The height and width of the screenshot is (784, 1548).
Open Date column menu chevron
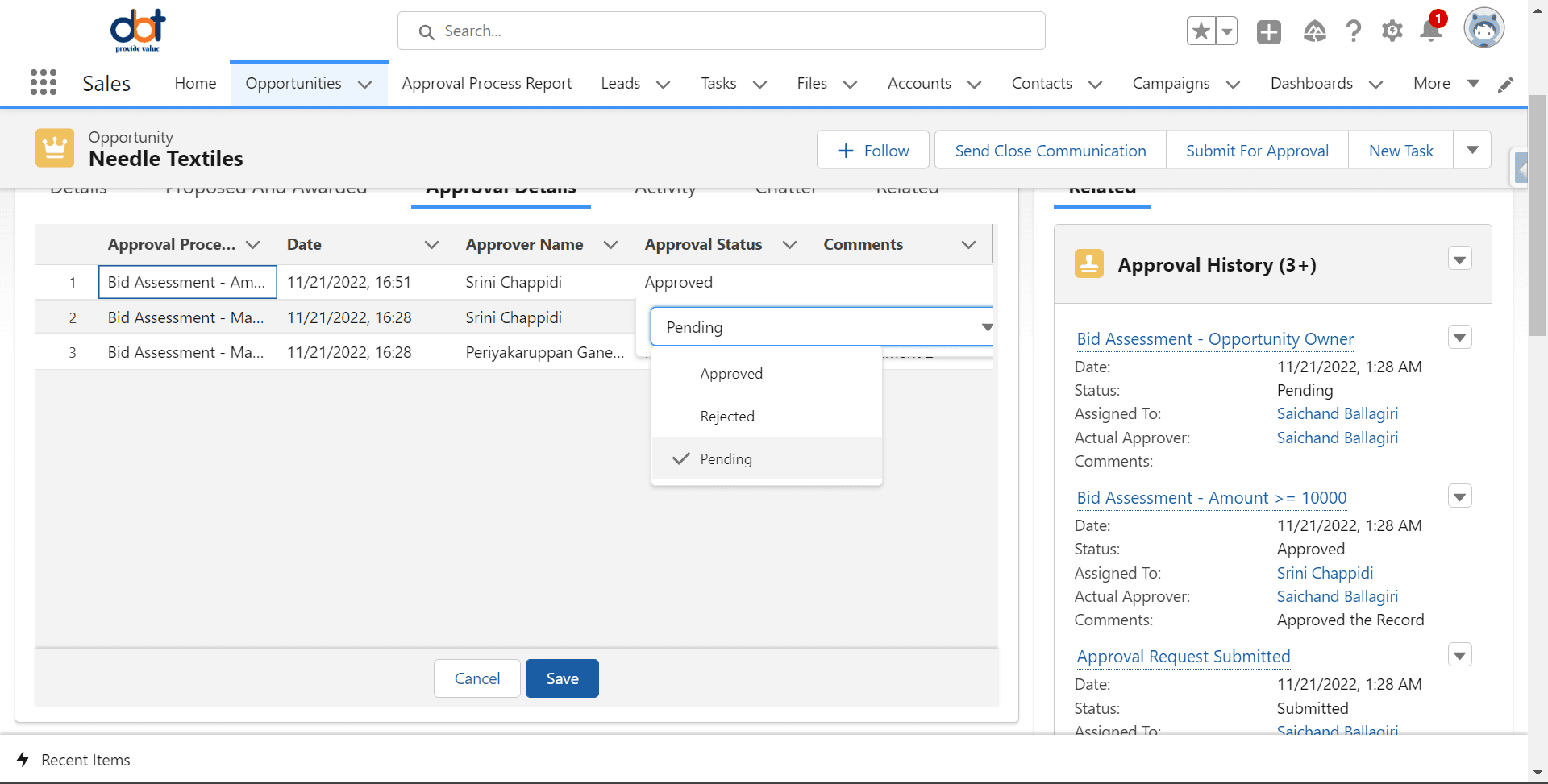point(432,245)
